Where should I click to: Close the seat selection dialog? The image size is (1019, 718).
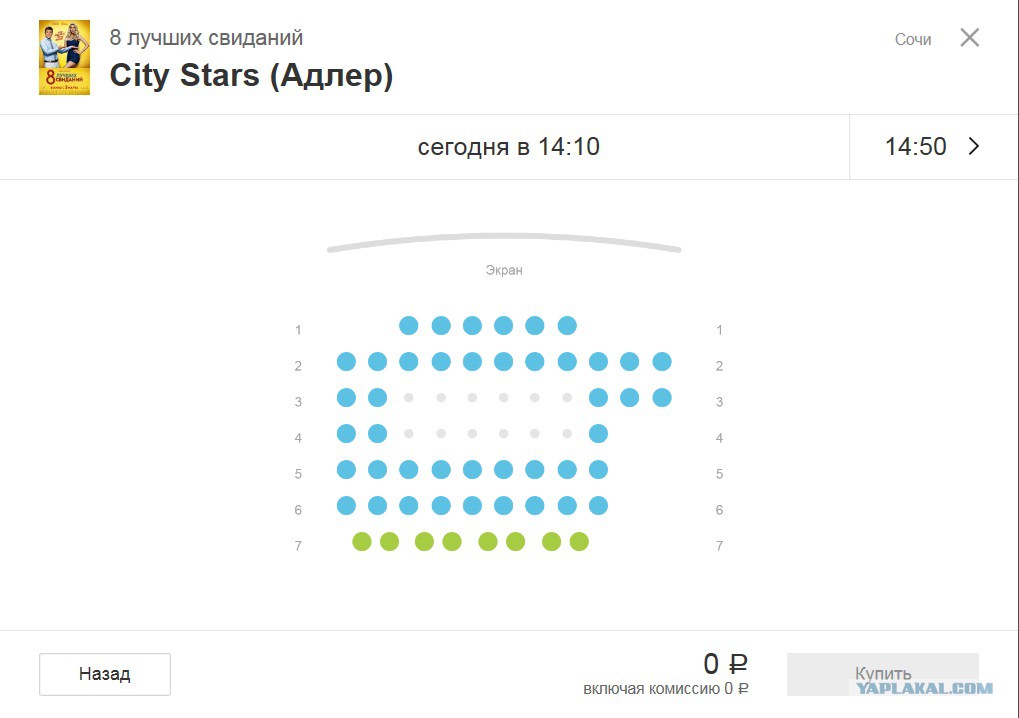coord(969,38)
